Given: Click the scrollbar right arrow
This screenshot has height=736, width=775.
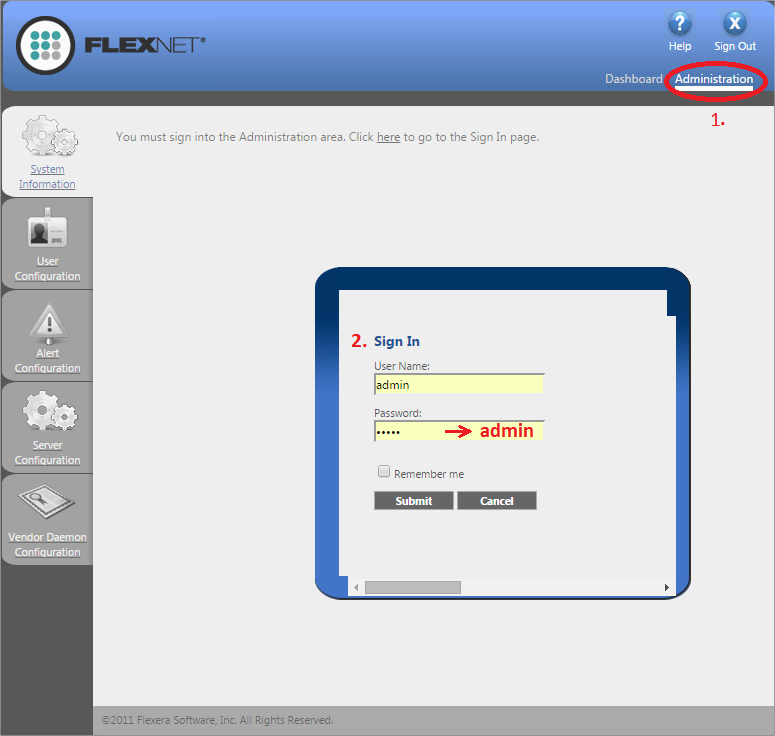Looking at the screenshot, I should tap(667, 587).
